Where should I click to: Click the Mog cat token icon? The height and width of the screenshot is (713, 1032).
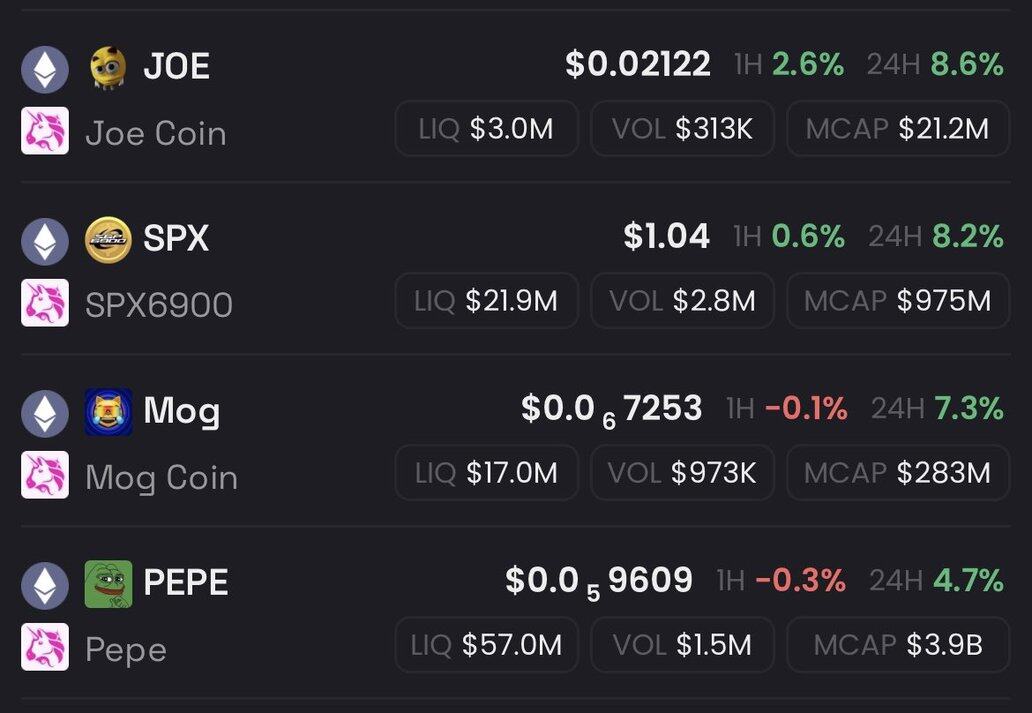108,412
